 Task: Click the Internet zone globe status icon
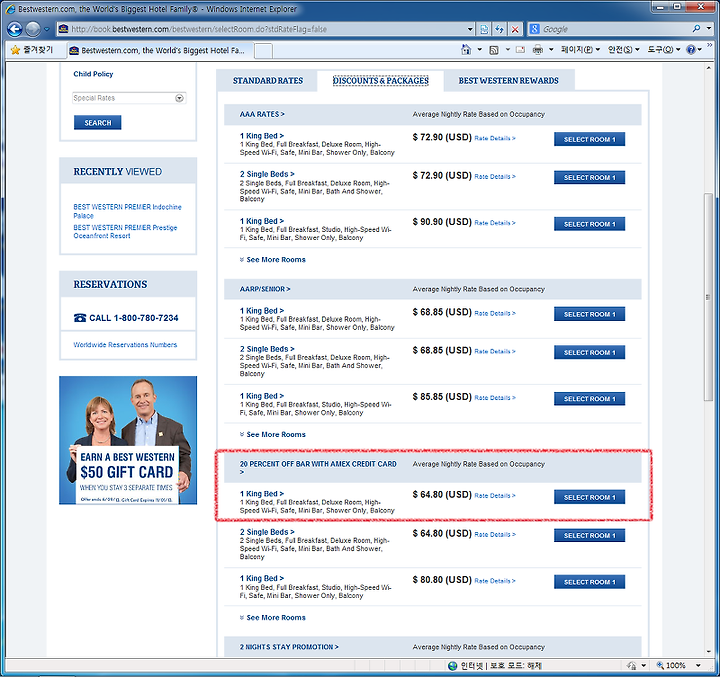tap(453, 666)
